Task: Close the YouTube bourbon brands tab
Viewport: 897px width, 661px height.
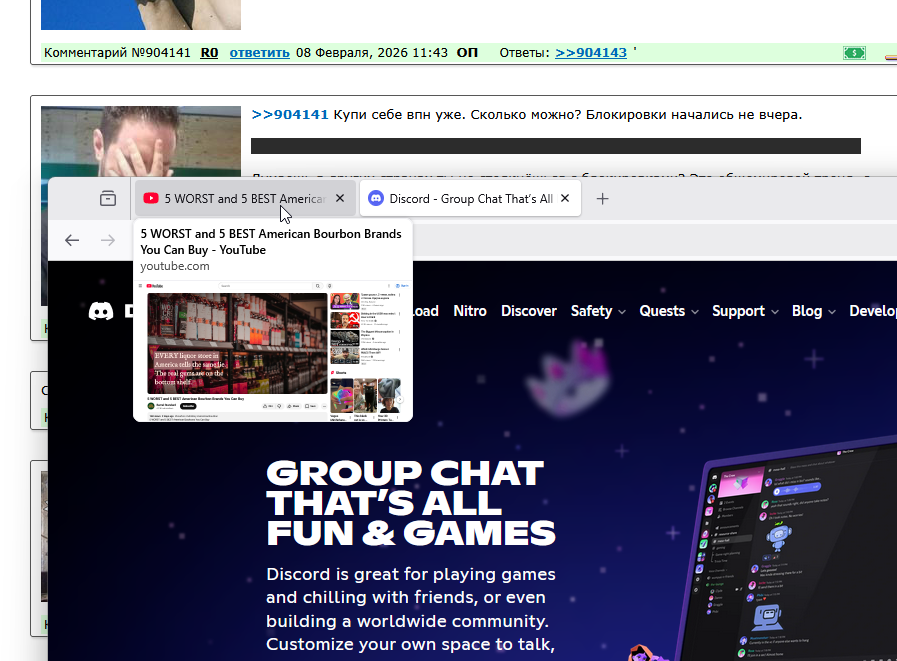Action: click(x=340, y=199)
